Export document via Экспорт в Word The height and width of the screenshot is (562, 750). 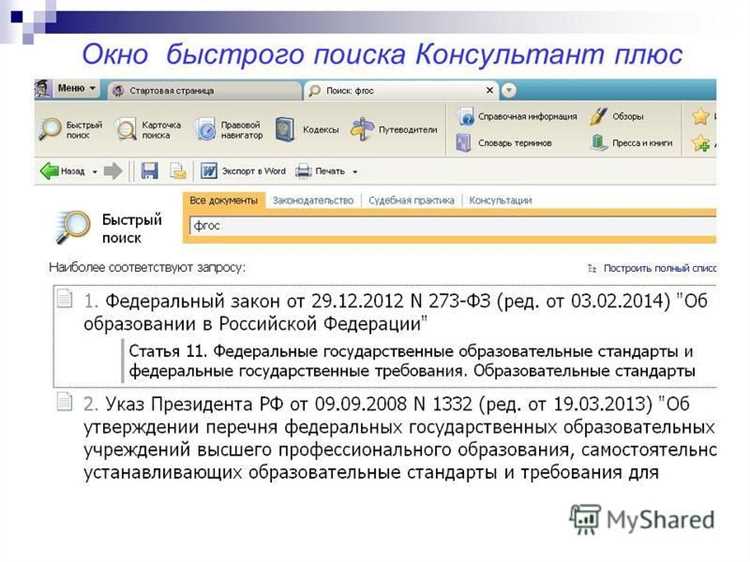243,171
